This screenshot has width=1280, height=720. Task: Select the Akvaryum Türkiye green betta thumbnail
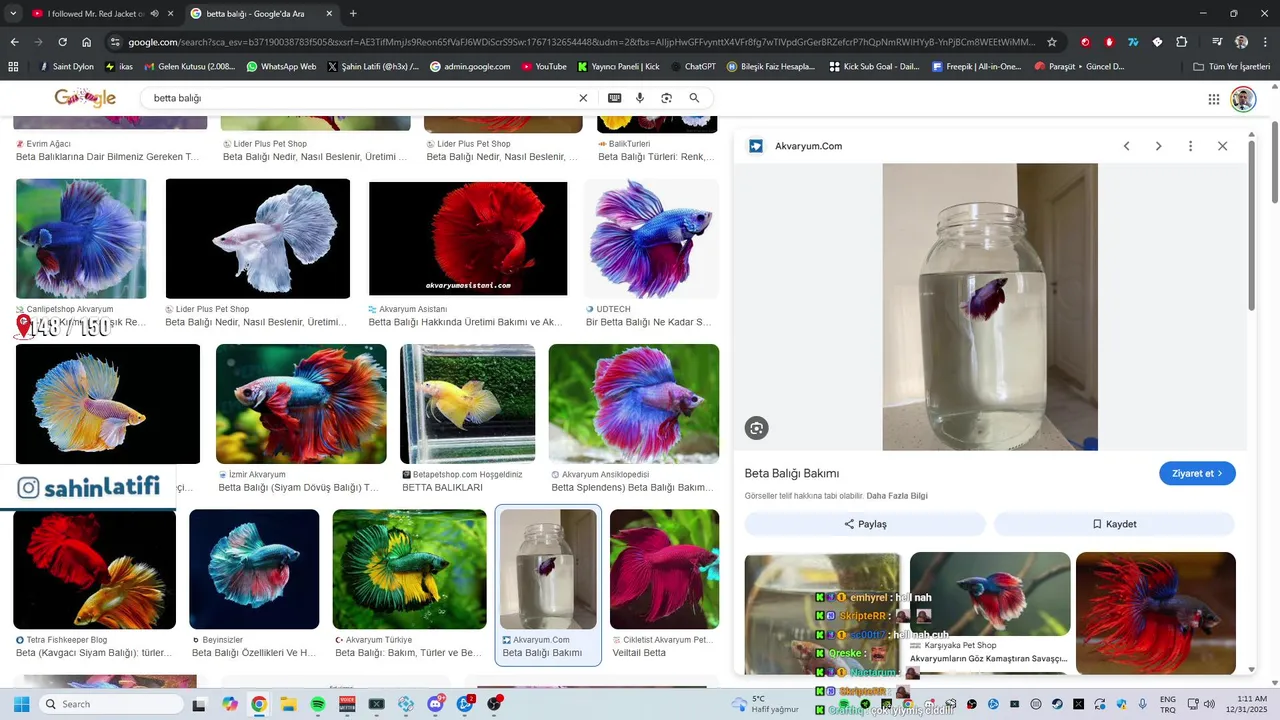pyautogui.click(x=410, y=569)
